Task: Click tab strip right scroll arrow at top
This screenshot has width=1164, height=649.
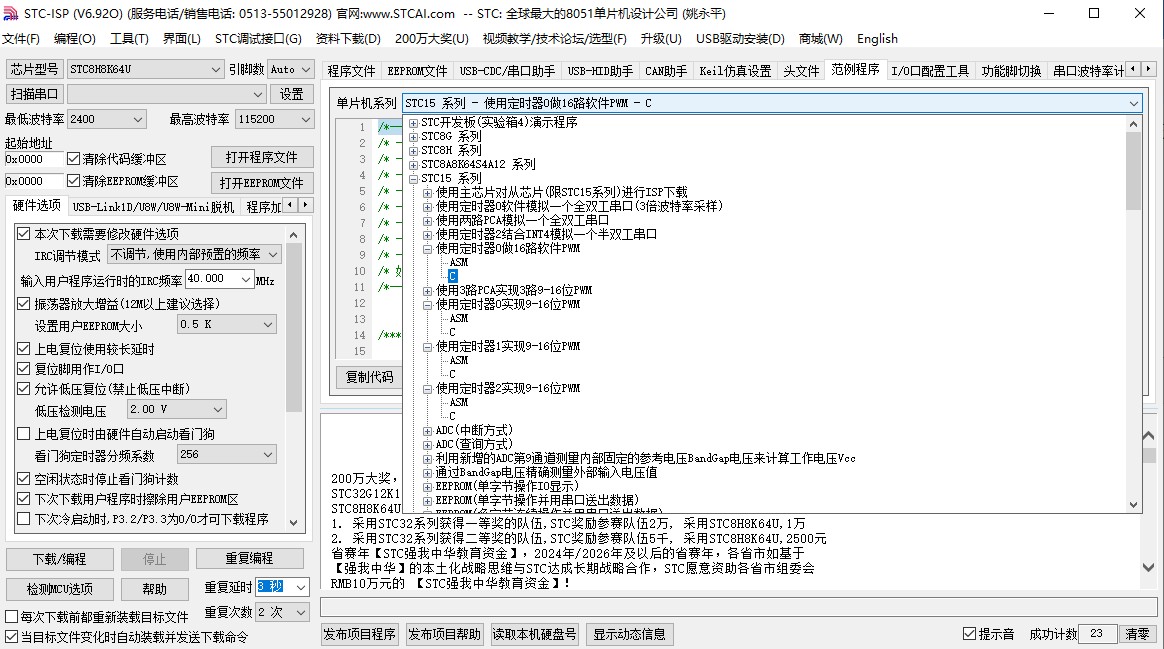Action: click(1148, 69)
